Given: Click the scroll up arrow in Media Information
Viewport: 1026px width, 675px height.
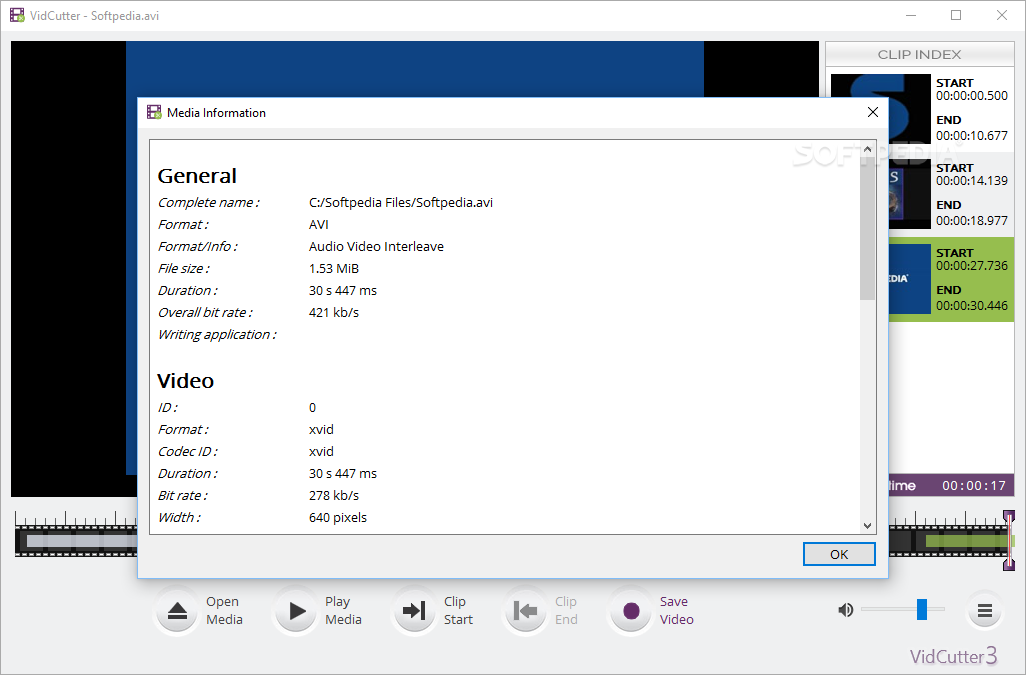Looking at the screenshot, I should 867,149.
